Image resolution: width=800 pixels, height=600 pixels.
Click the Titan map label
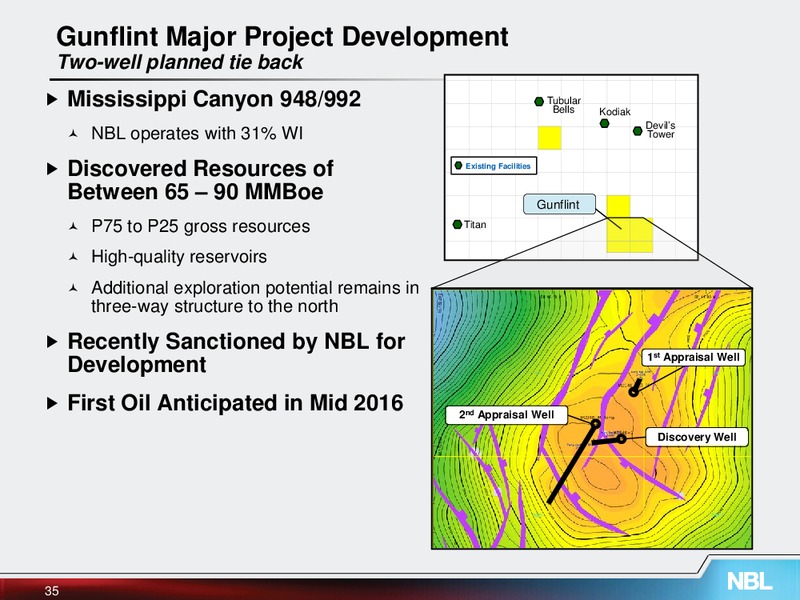(x=475, y=224)
